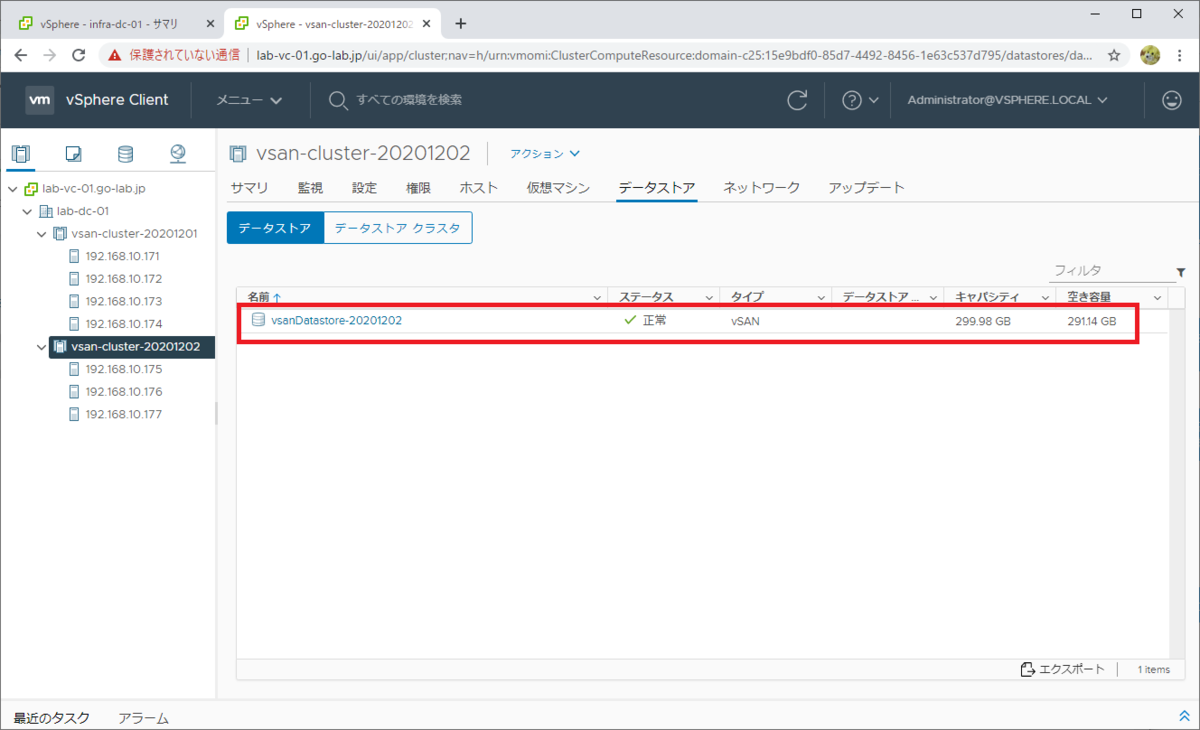Click the search magnifier icon

pos(338,100)
